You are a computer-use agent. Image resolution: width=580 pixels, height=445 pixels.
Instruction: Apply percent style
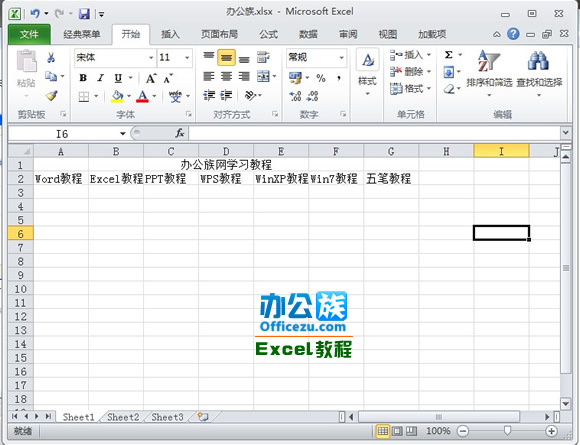[x=321, y=78]
